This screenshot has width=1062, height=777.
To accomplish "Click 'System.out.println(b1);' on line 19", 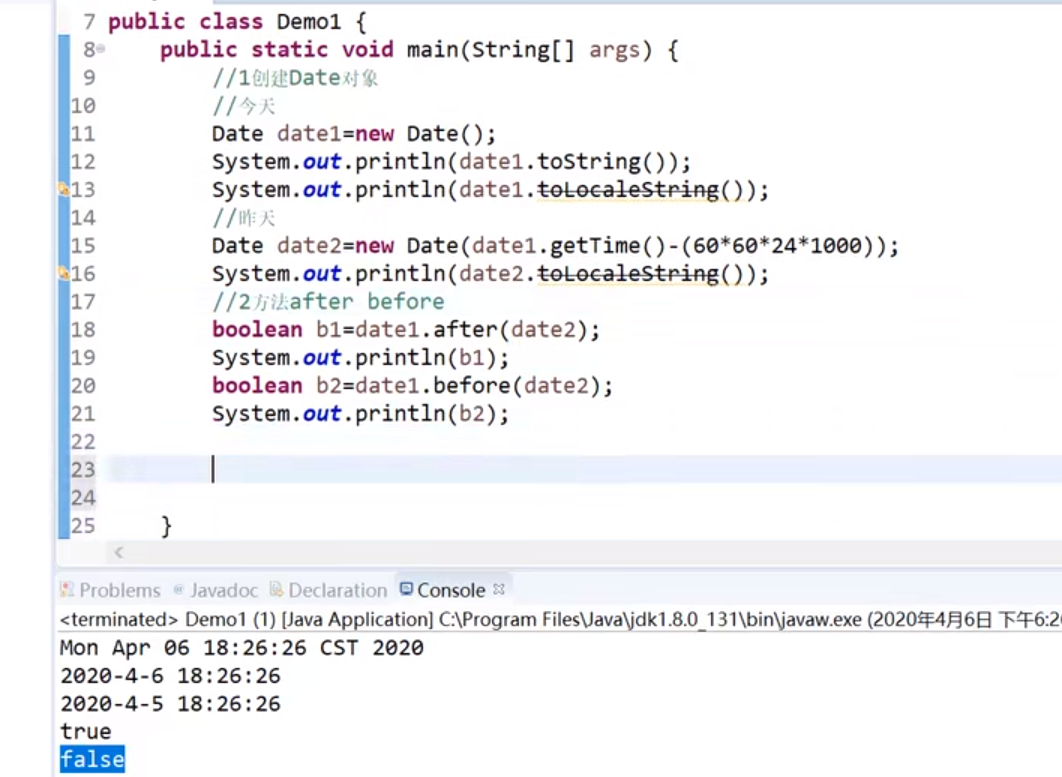I will coord(360,357).
